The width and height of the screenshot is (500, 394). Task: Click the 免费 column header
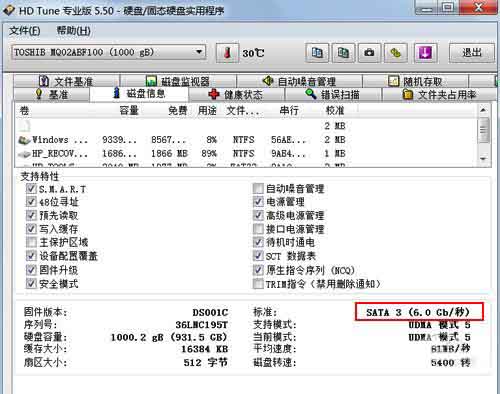click(x=177, y=110)
